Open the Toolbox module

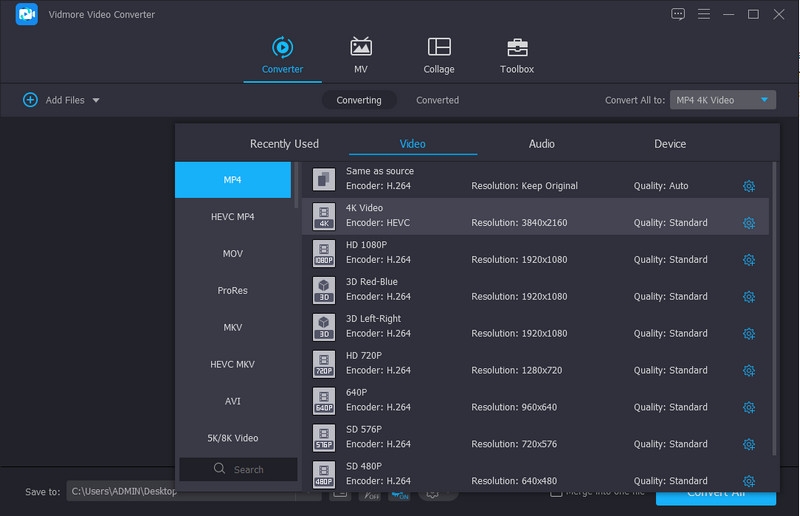517,55
